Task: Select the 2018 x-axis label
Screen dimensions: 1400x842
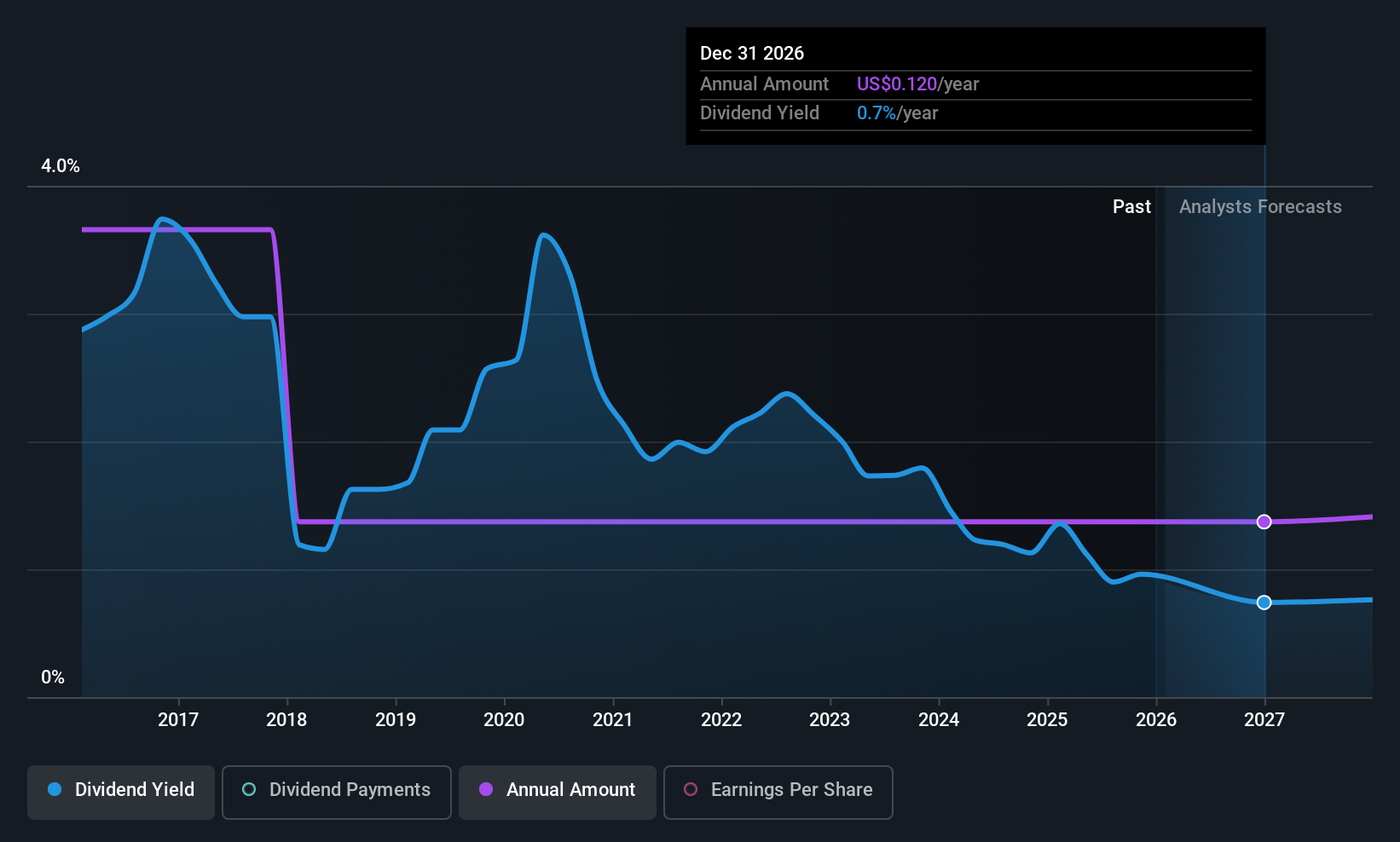Action: point(286,720)
